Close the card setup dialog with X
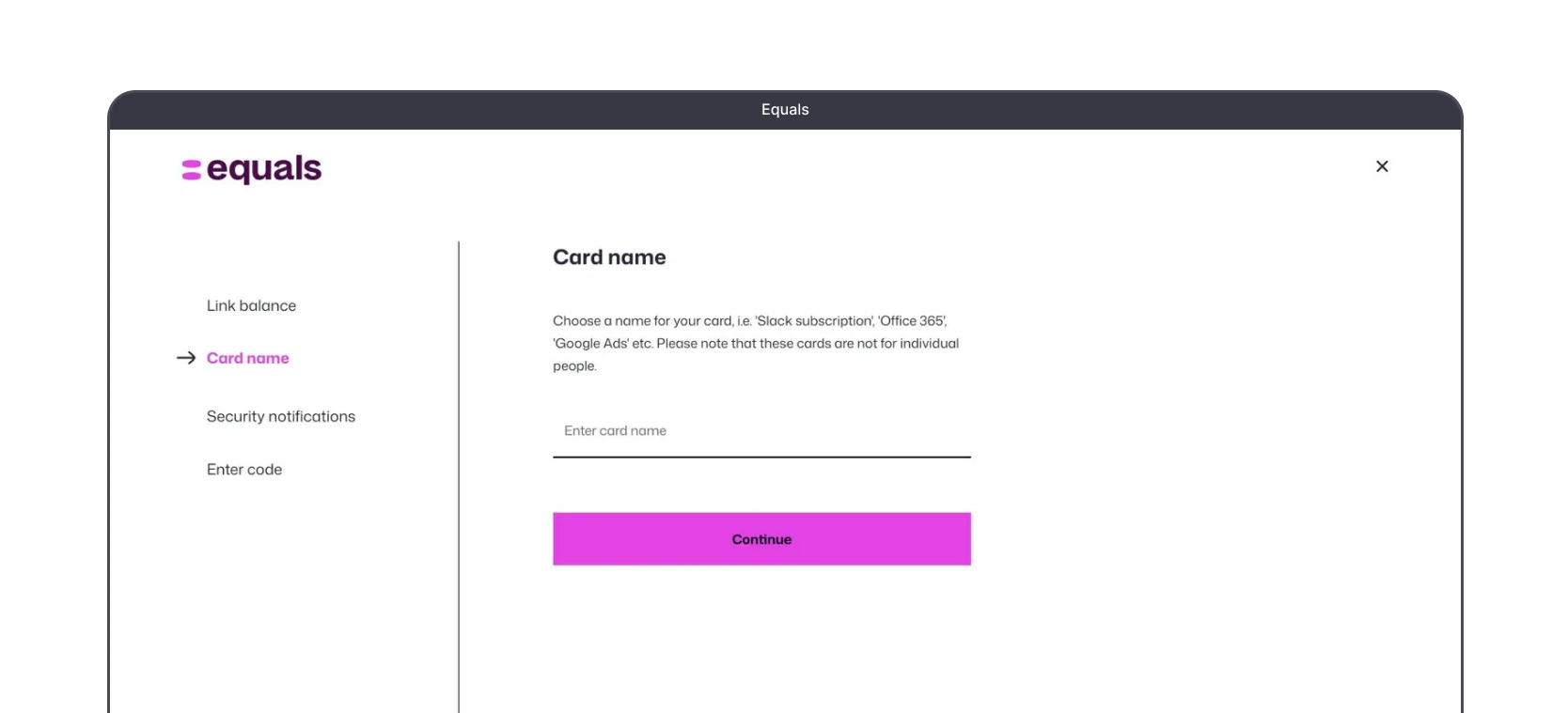 coord(1382,166)
